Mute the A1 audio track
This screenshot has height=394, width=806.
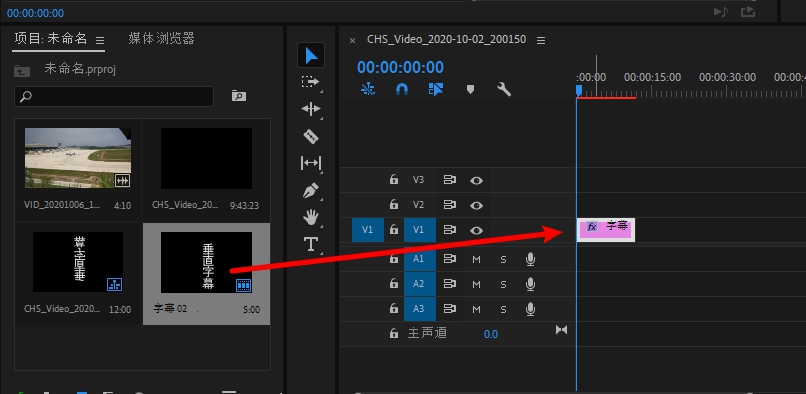coord(476,259)
